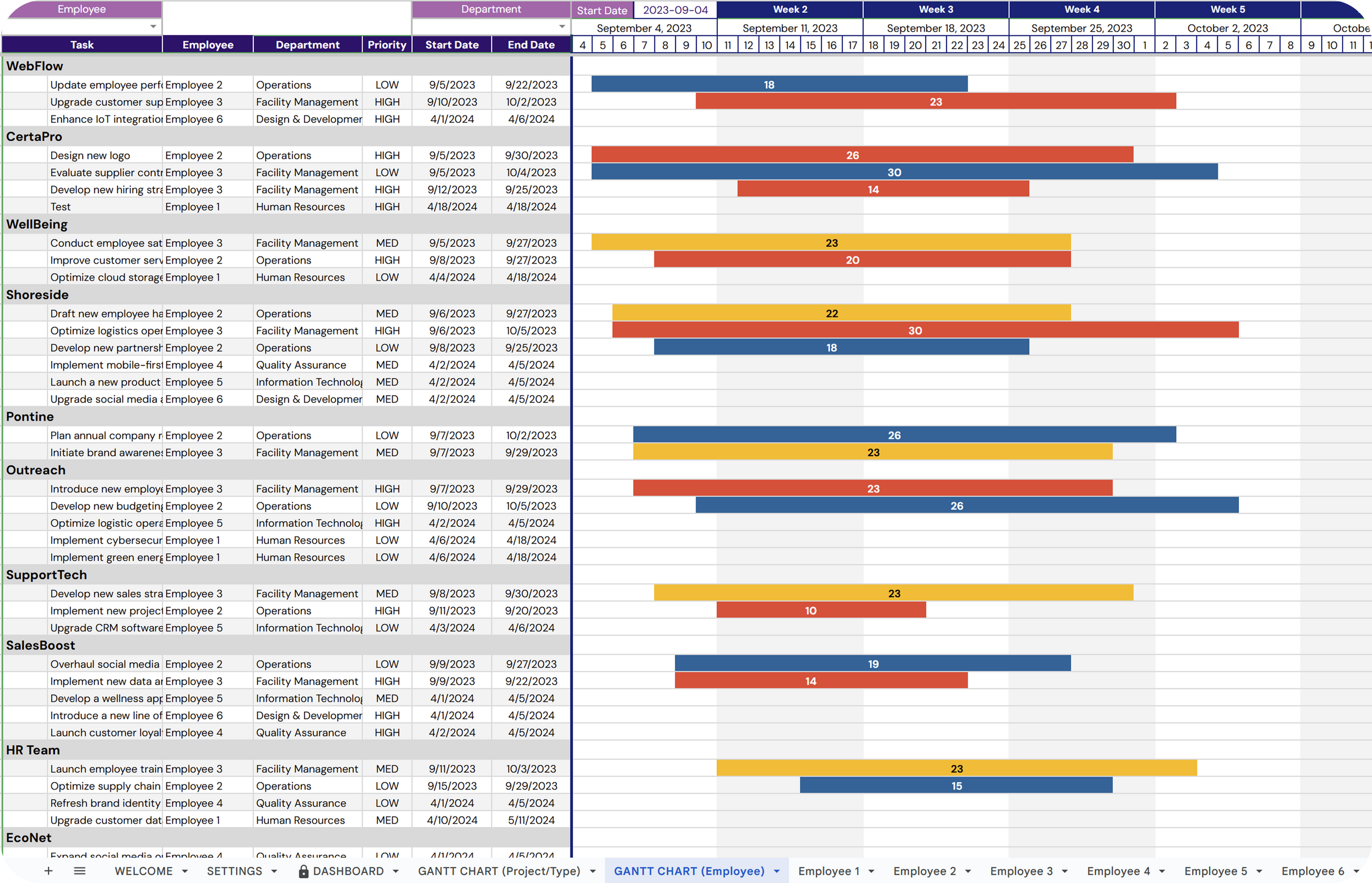Click the lock icon on DASHBOARD tab

(303, 871)
